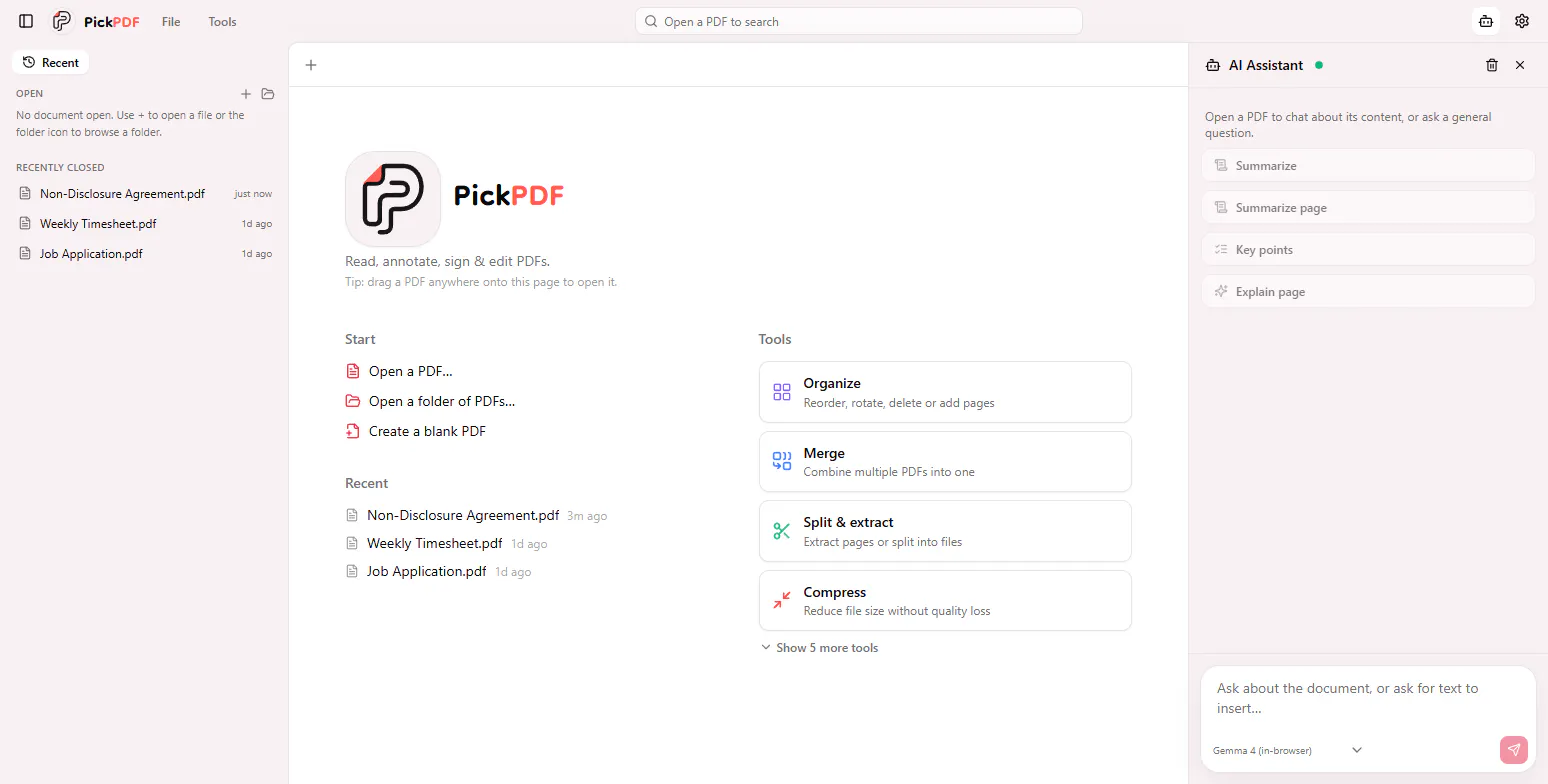Screen dimensions: 1548x784
Task: Open the Gemma 4 model dropdown
Action: click(1288, 750)
